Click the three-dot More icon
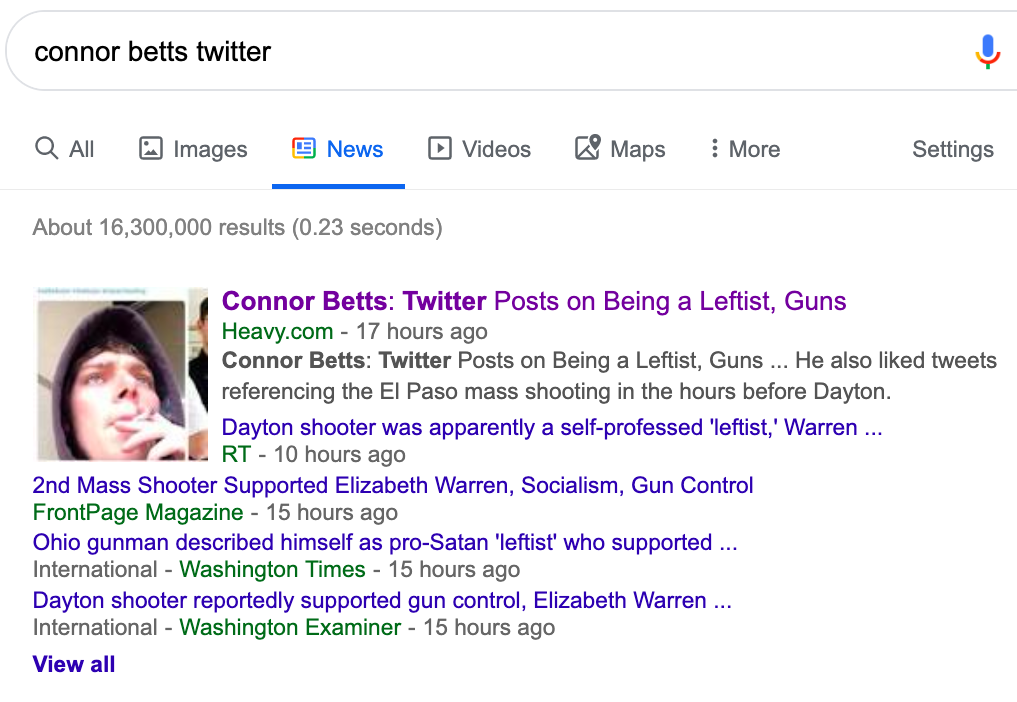The width and height of the screenshot is (1017, 702). tap(714, 149)
